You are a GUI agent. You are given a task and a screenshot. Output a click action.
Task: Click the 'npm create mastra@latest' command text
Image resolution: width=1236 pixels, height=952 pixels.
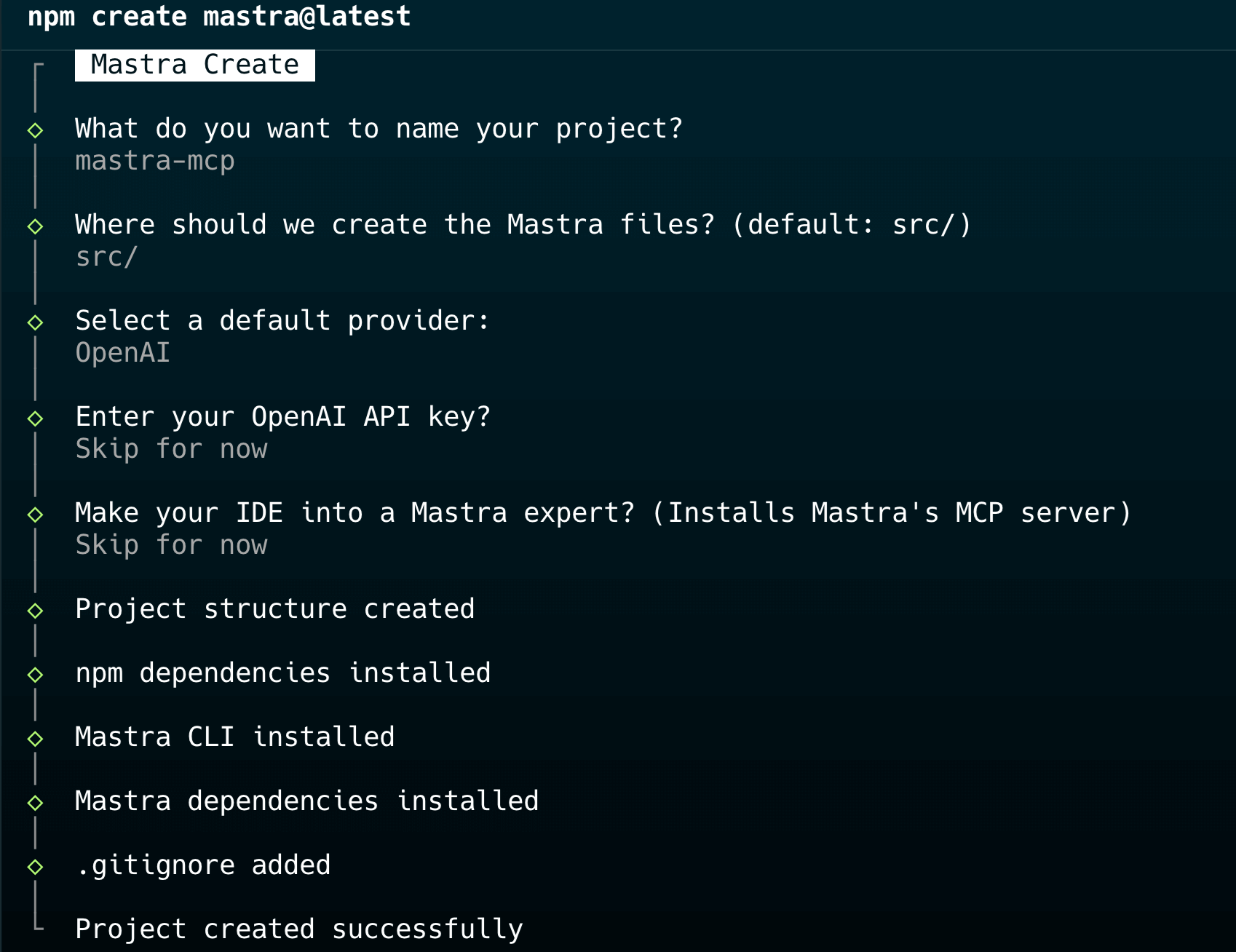click(x=218, y=16)
